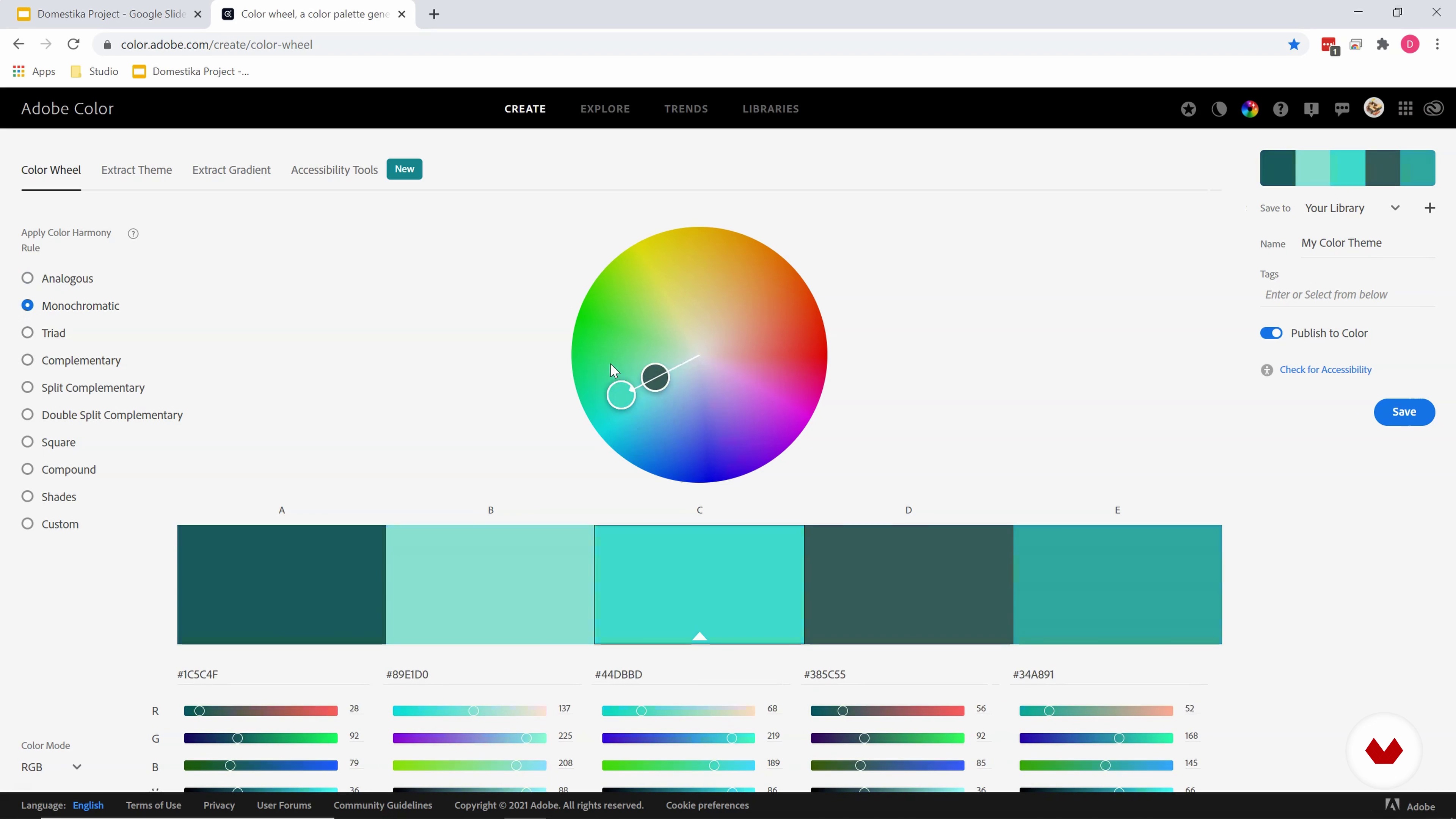Reload the page

(x=74, y=44)
